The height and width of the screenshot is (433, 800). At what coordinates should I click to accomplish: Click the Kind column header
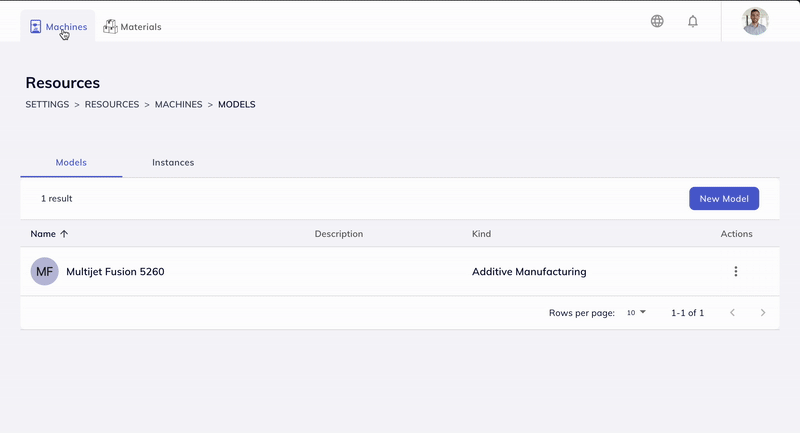click(481, 234)
